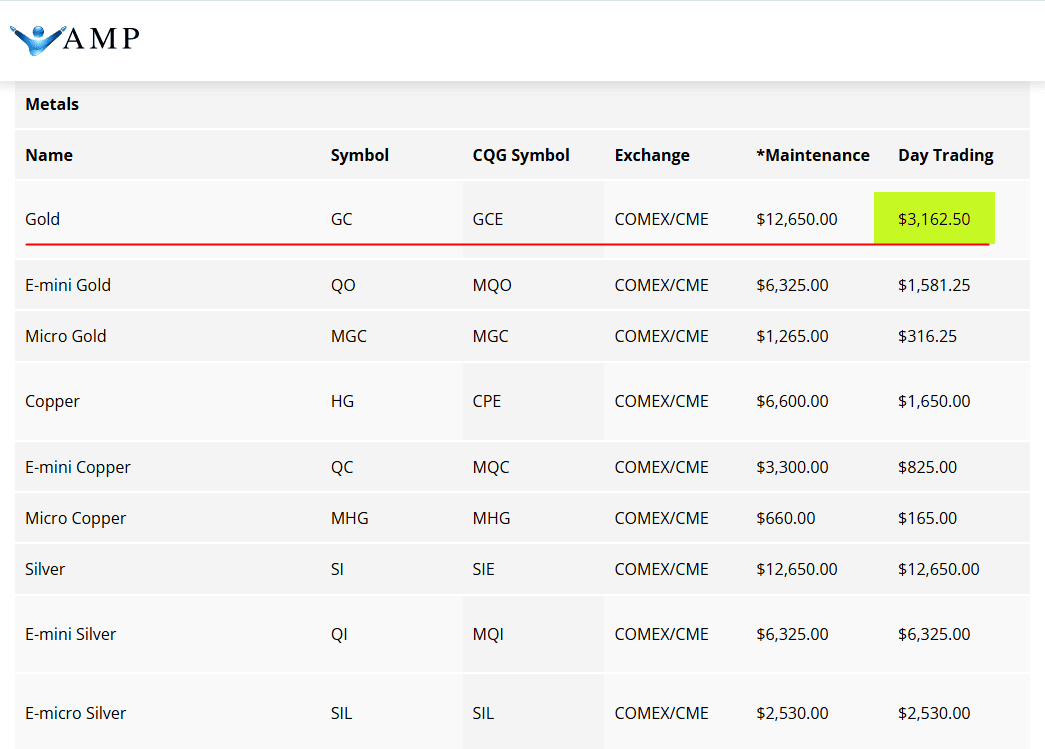Screen dimensions: 1045x749
Task: Click E-micro Silver's $2,530.00 day trading value
Action: point(934,714)
